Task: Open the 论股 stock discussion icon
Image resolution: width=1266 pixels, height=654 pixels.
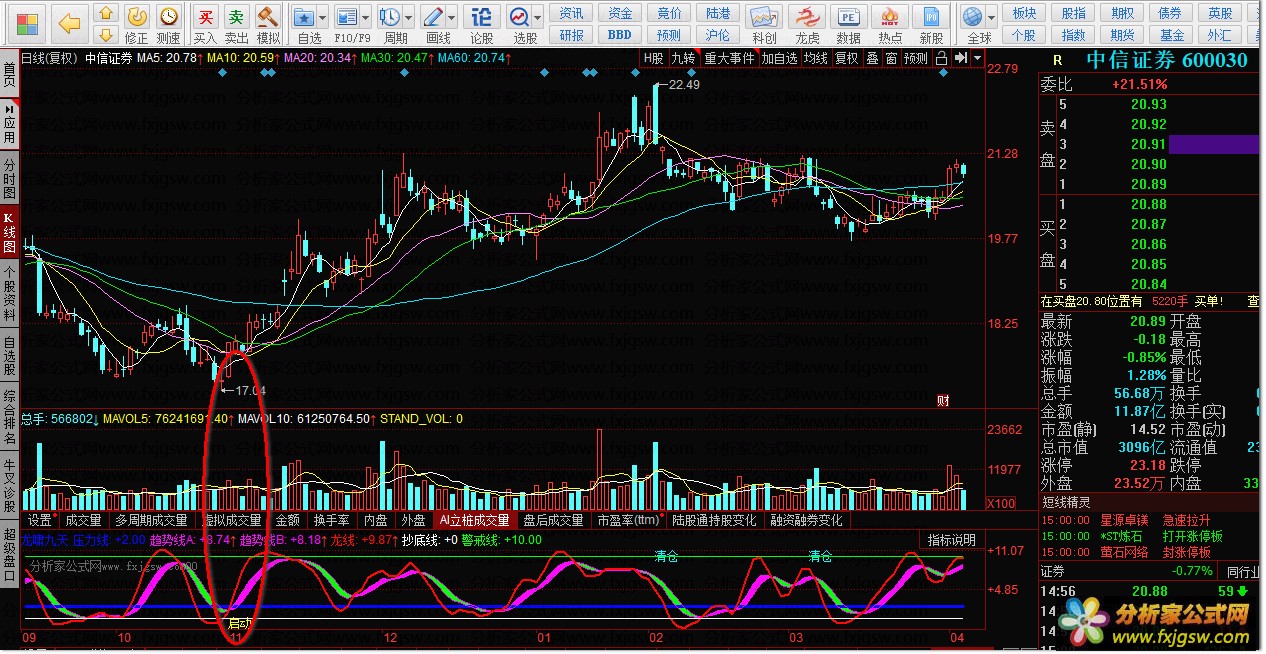Action: 482,24
